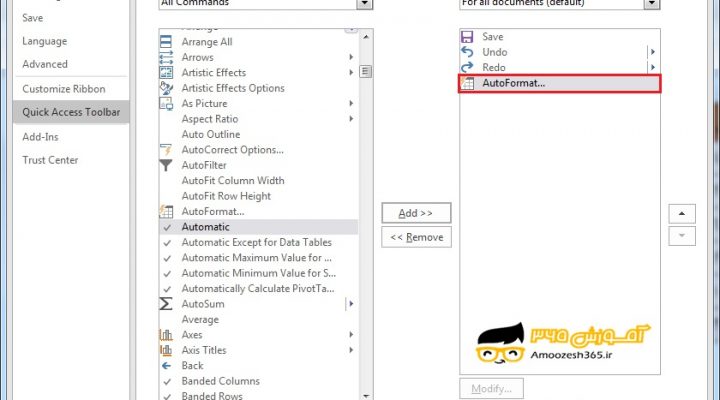Select AutoFormat icon in commands list
Viewport: 720px width, 400px height.
point(166,211)
